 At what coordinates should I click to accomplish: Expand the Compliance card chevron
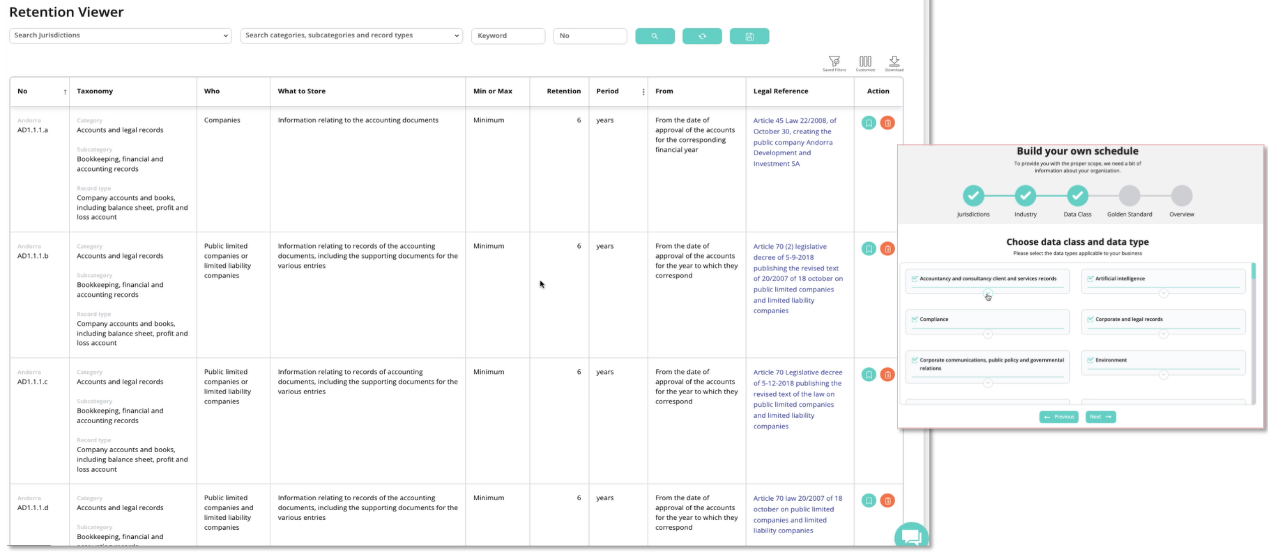[x=988, y=334]
